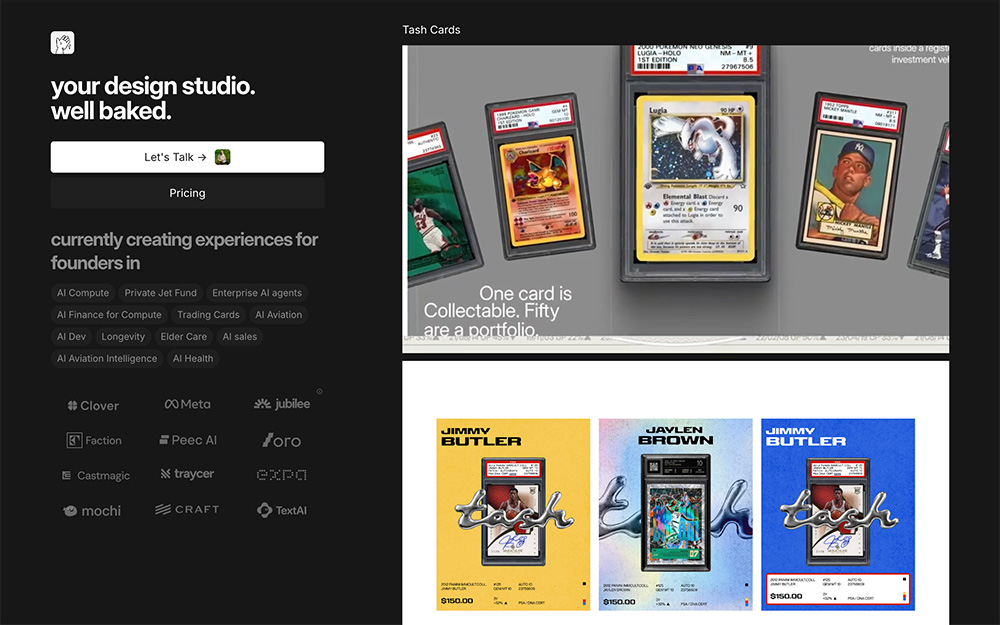The width and height of the screenshot is (1000, 625).
Task: Click 'currently creating experiences for founders in' text
Action: [x=184, y=251]
